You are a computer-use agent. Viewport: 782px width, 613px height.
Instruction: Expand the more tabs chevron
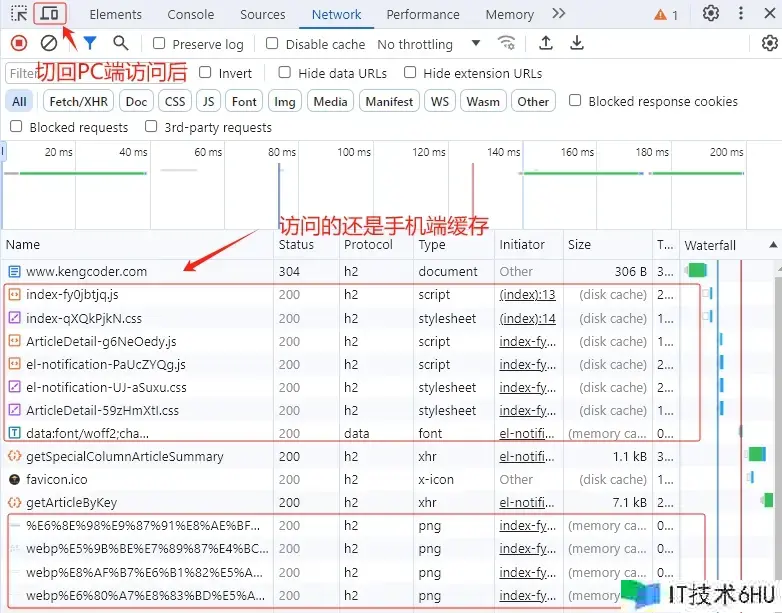tap(558, 14)
